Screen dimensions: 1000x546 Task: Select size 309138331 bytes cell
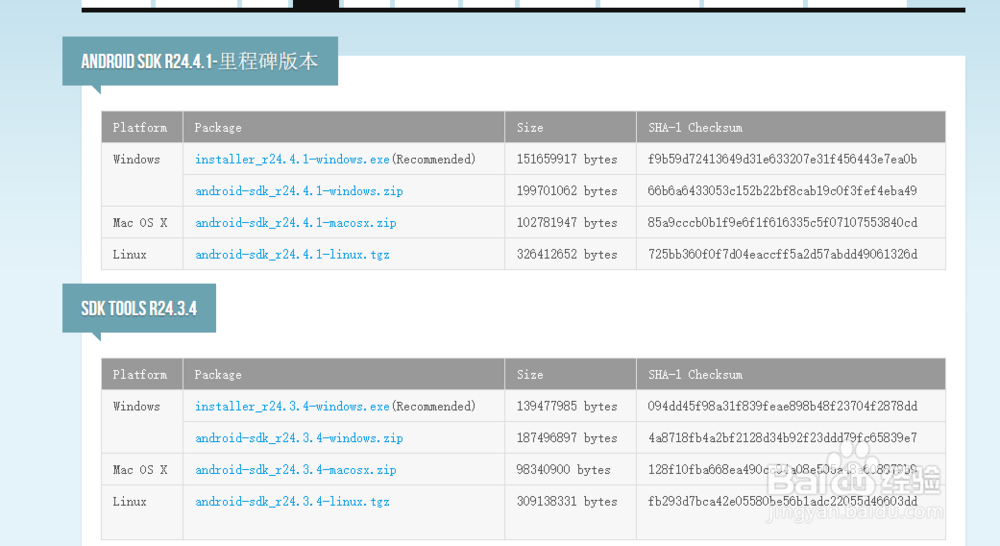coord(570,512)
